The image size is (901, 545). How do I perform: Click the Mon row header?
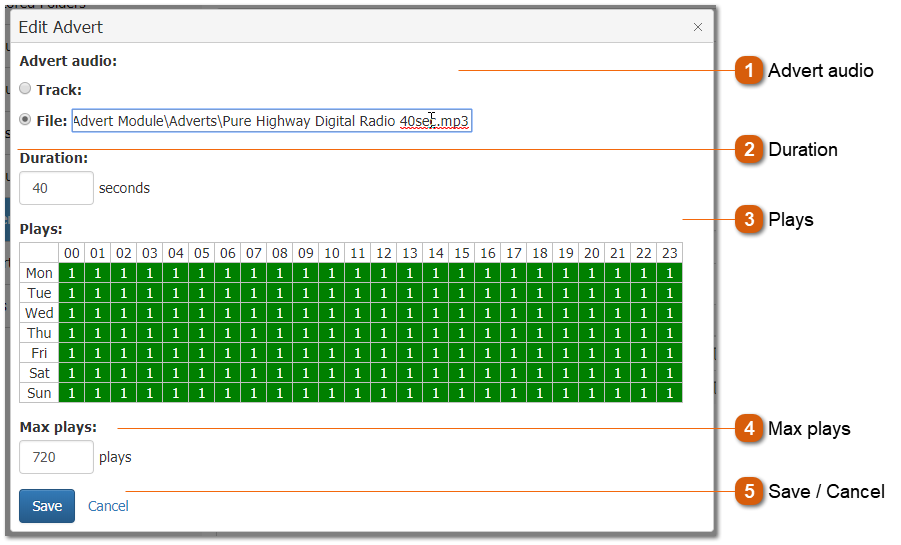(x=39, y=273)
